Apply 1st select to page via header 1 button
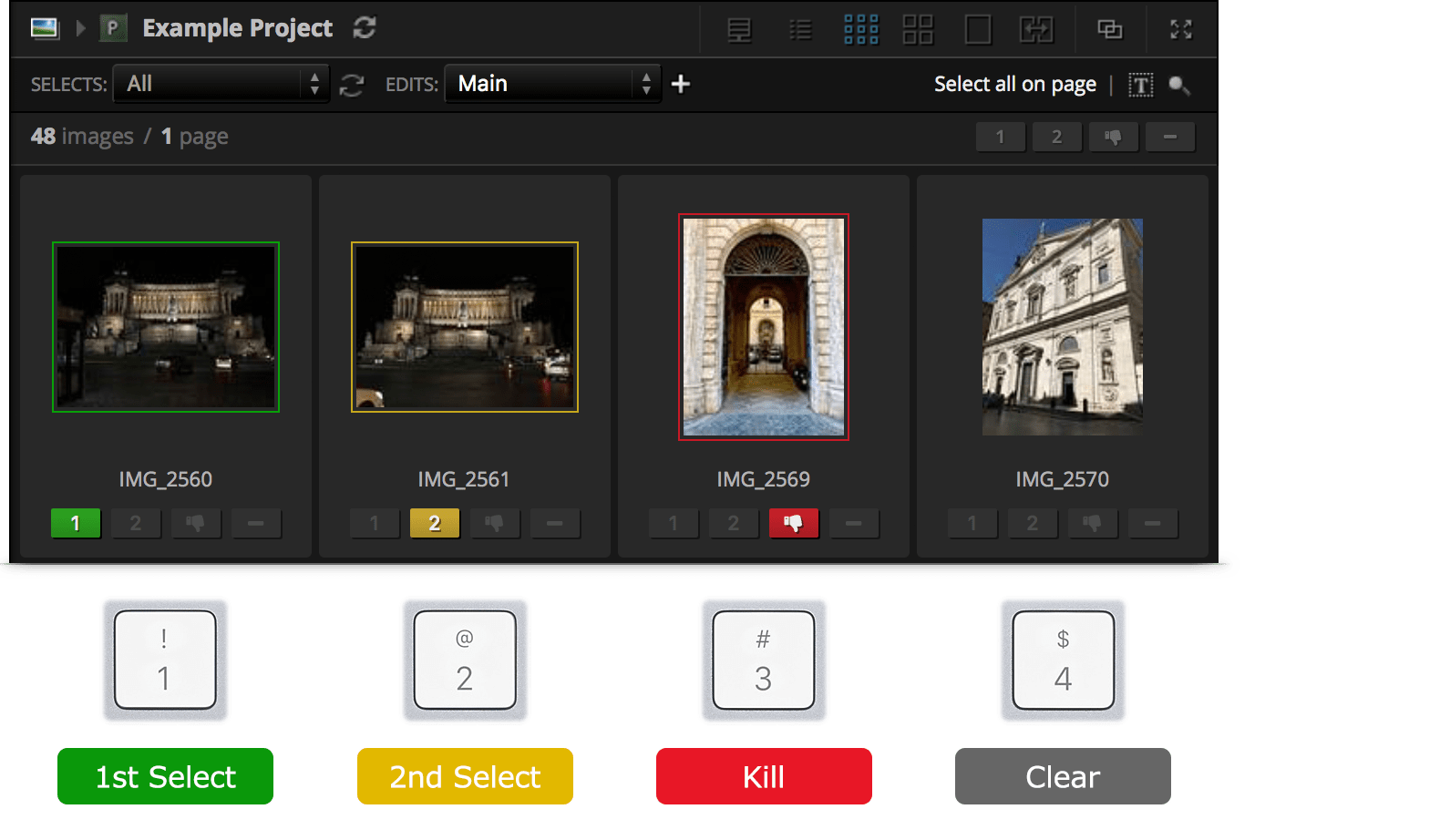Viewport: 1440px width, 840px height. click(1000, 138)
